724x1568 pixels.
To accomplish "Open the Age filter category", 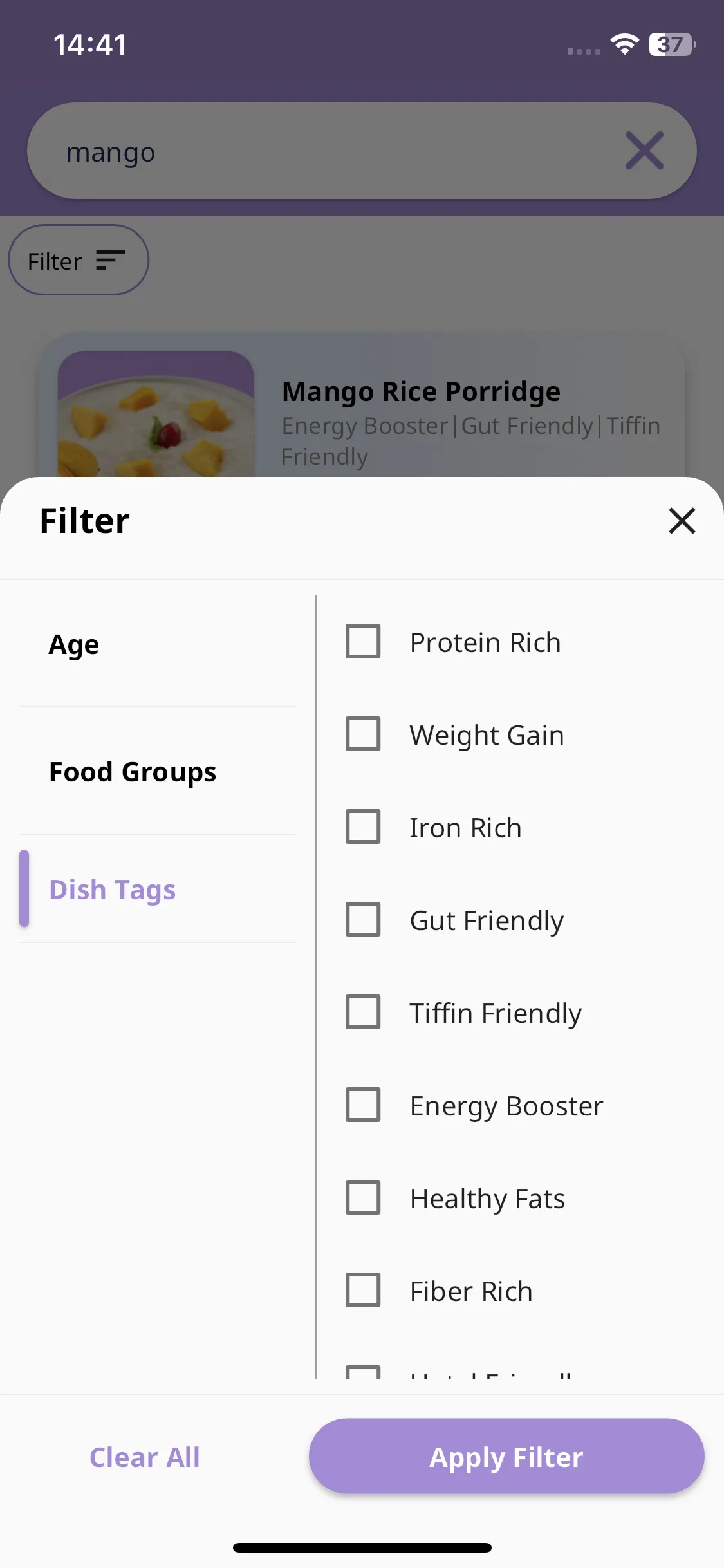I will coord(158,644).
